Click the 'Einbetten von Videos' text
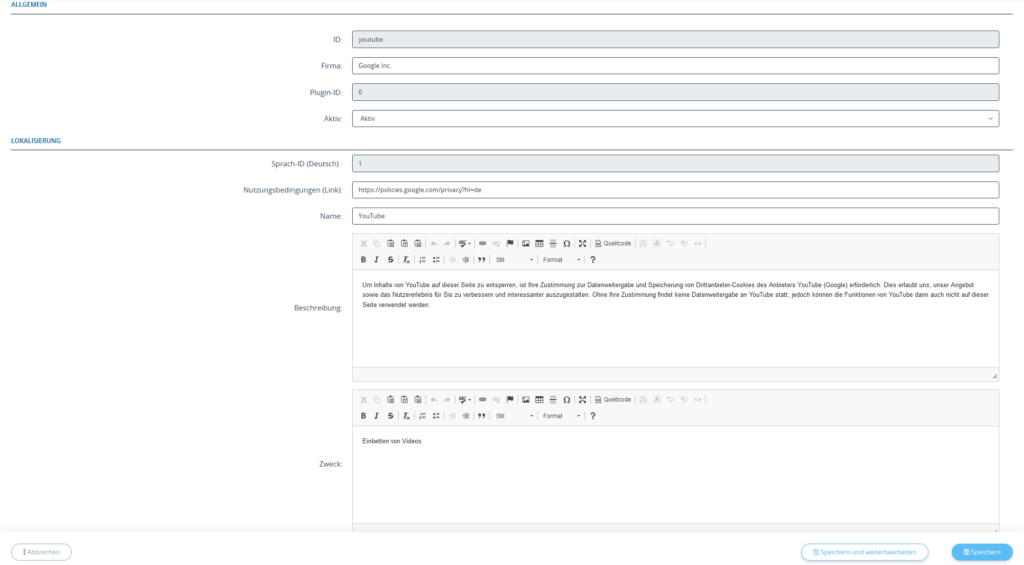Screen dimensions: 1024x565 392,442
